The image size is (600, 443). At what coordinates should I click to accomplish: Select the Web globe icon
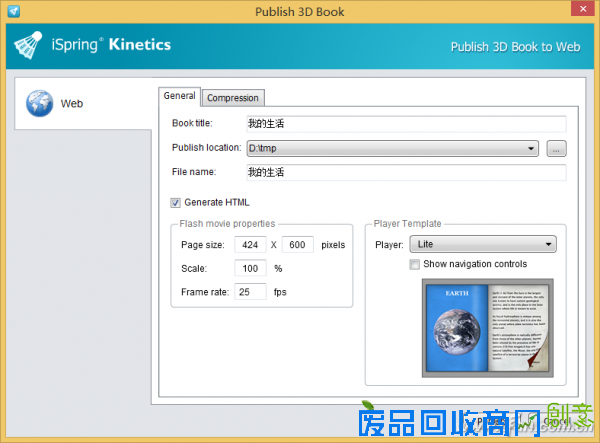pos(39,102)
